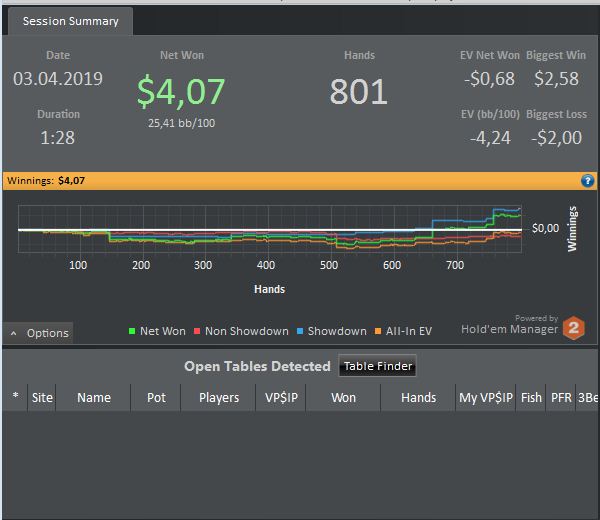Toggle the Net Won green legend swatch
Screen dimensions: 600x520
132,331
